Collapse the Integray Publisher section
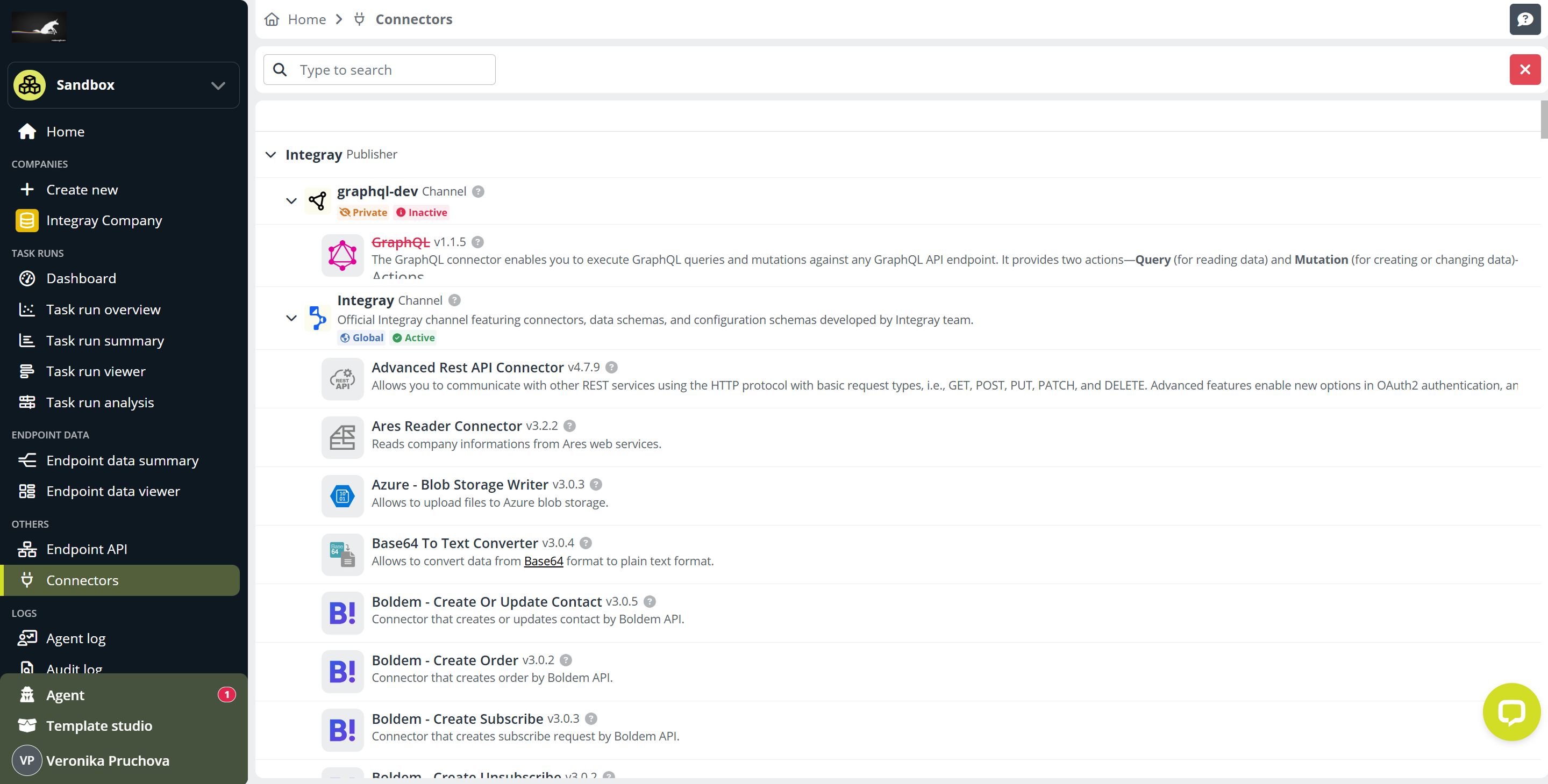This screenshot has height=784, width=1548. (270, 155)
